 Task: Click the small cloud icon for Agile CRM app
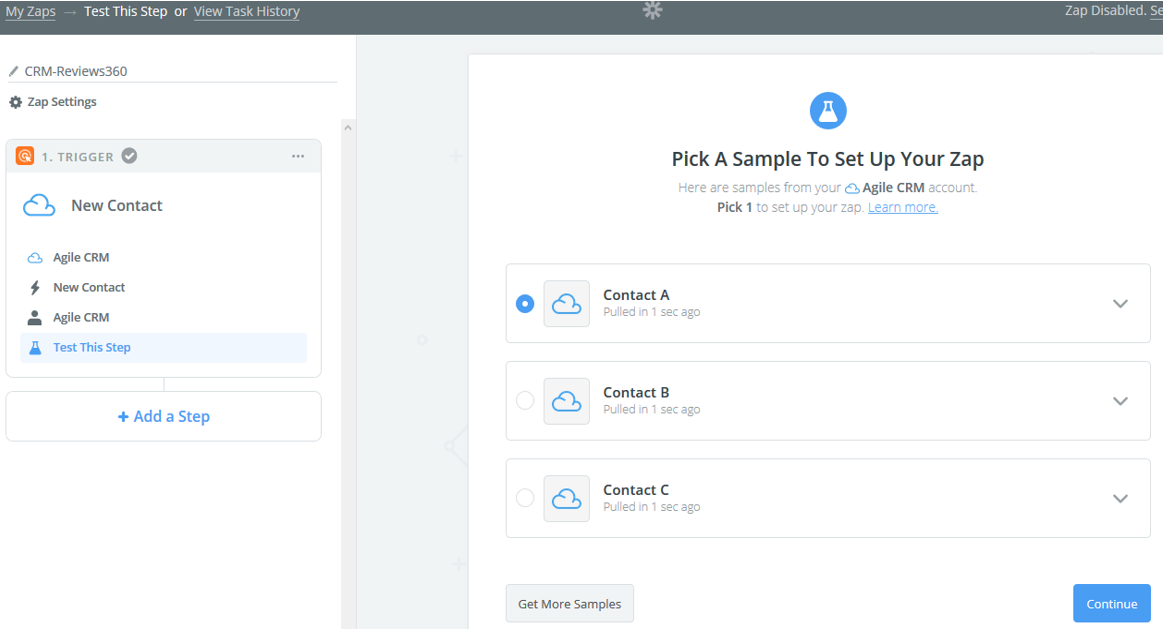point(35,258)
